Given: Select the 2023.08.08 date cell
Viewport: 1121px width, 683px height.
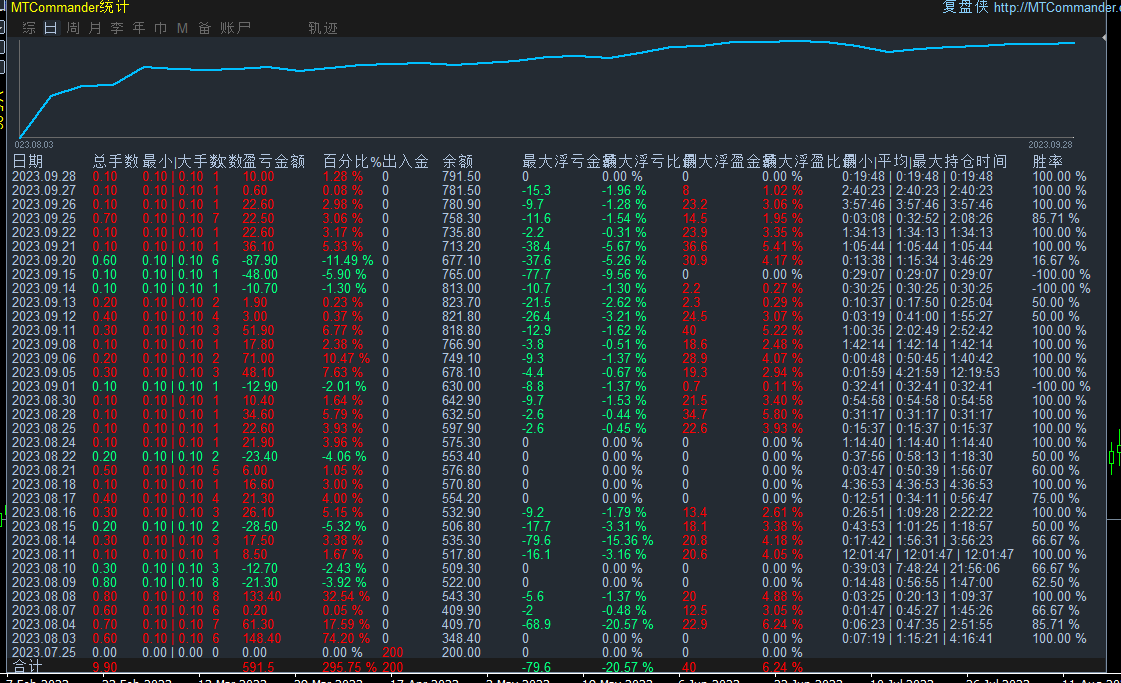Looking at the screenshot, I should pyautogui.click(x=44, y=596).
